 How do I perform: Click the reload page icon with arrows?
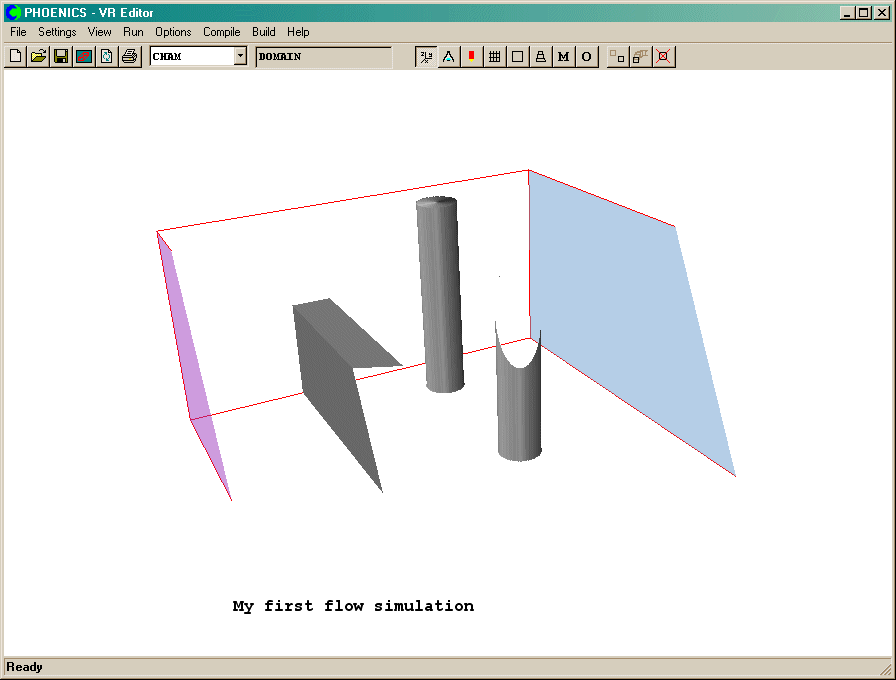point(106,57)
